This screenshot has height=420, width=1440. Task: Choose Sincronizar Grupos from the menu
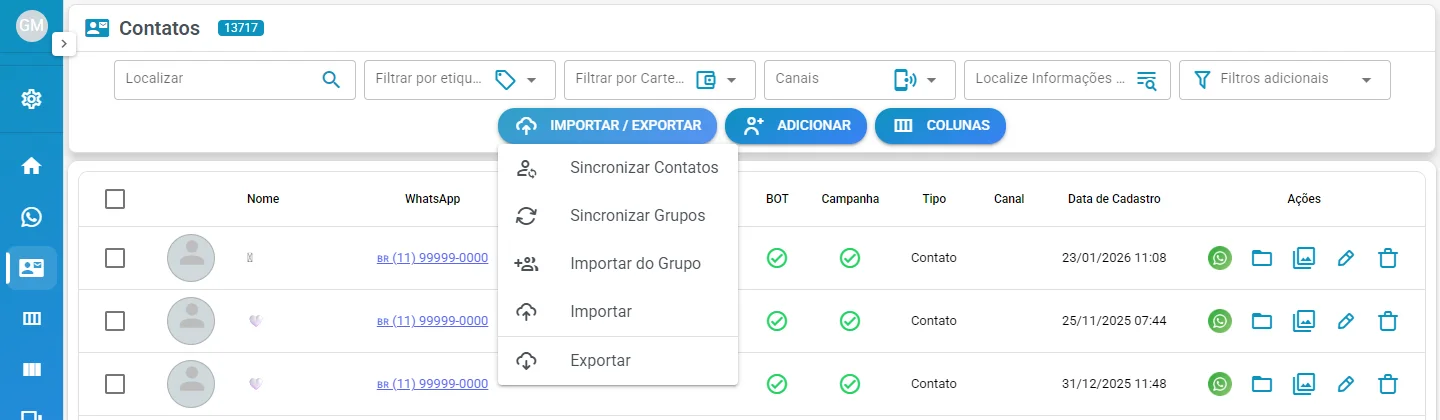pyautogui.click(x=618, y=216)
